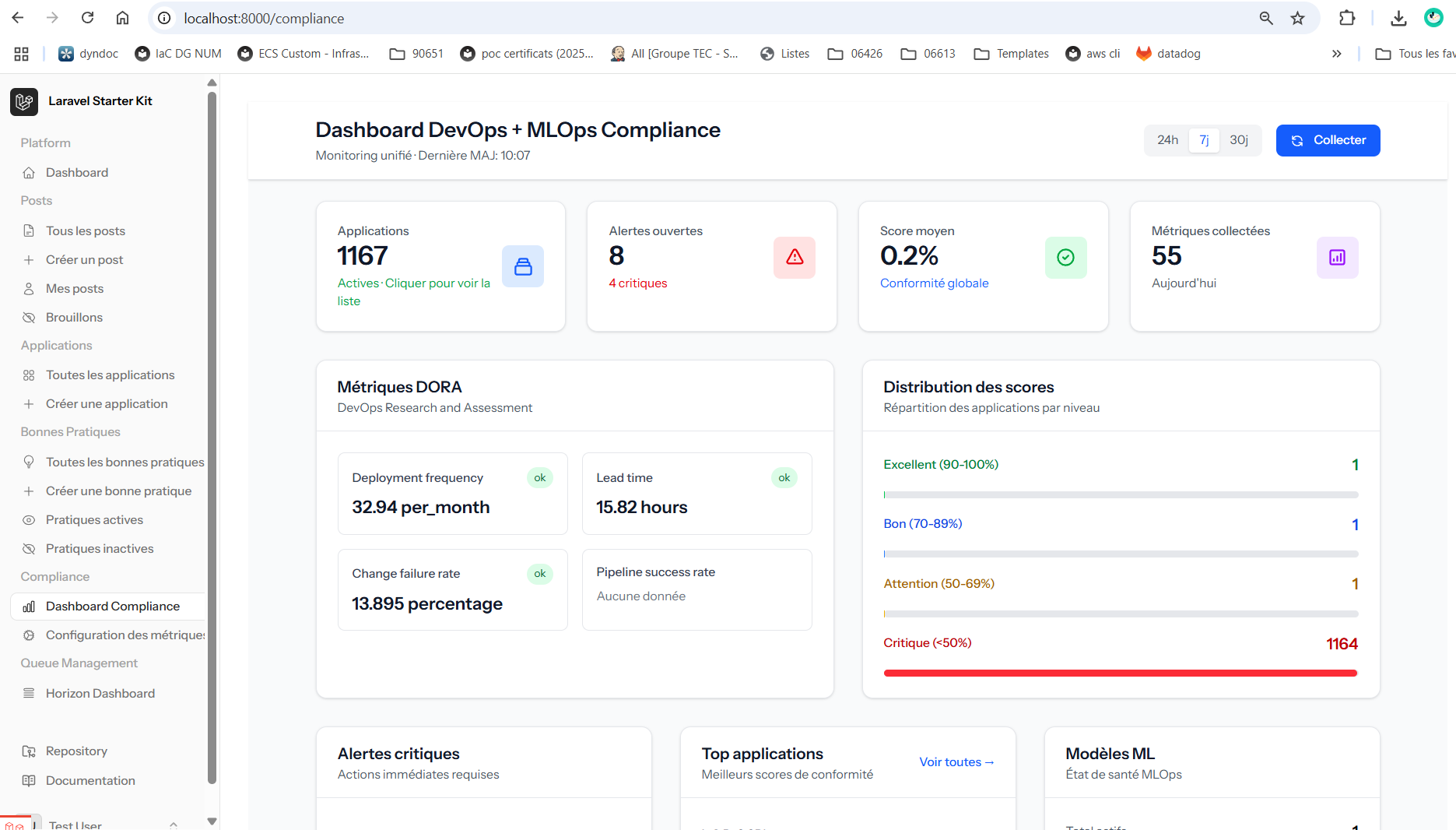
Task: Click the bar chart icon beside Dashboard Compliance
Action: click(29, 607)
